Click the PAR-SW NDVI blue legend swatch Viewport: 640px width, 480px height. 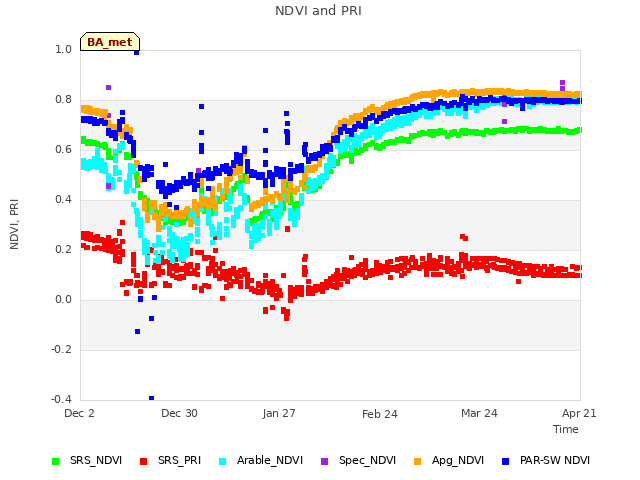coord(505,461)
